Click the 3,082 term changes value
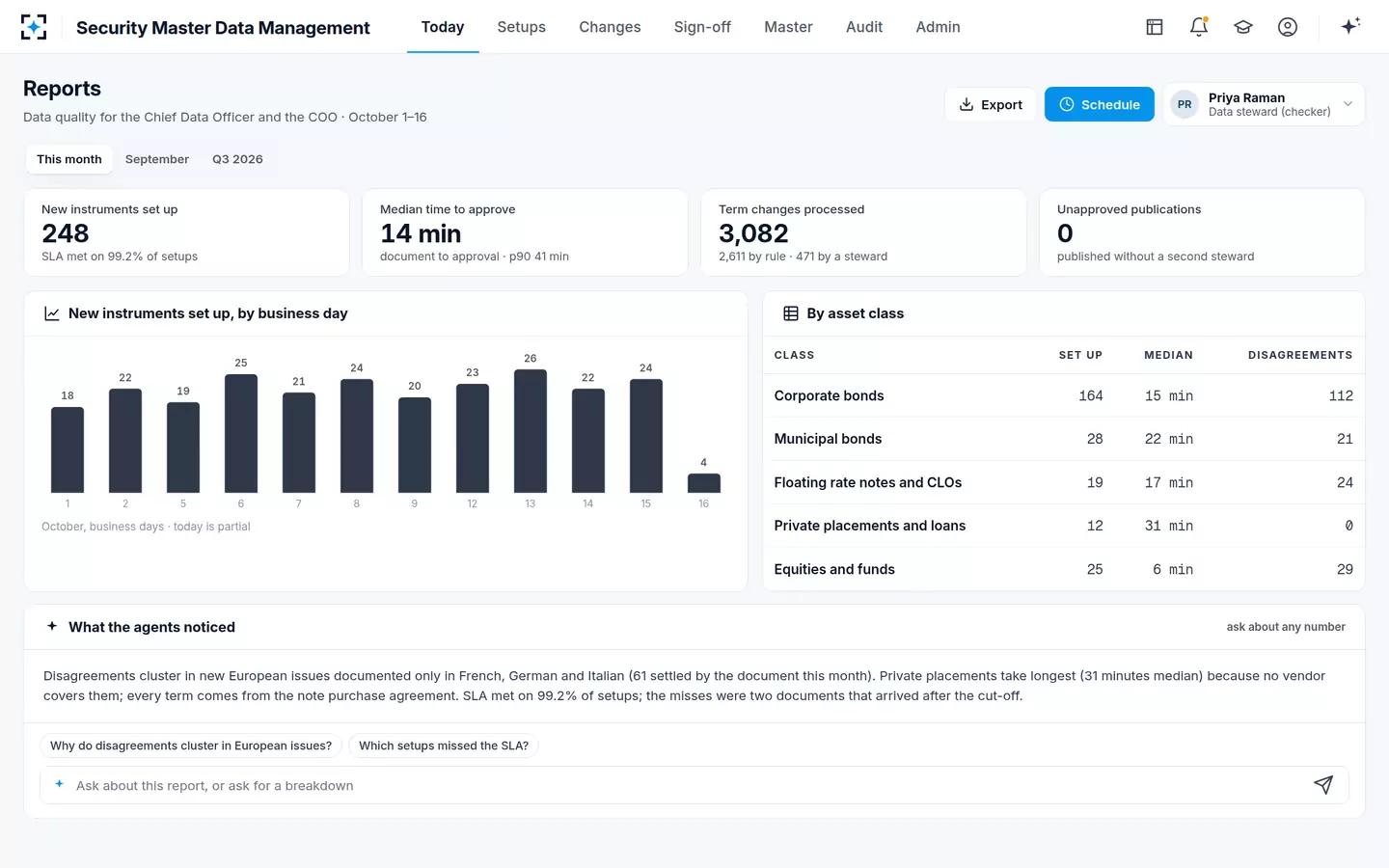Image resolution: width=1389 pixels, height=868 pixels. [753, 233]
